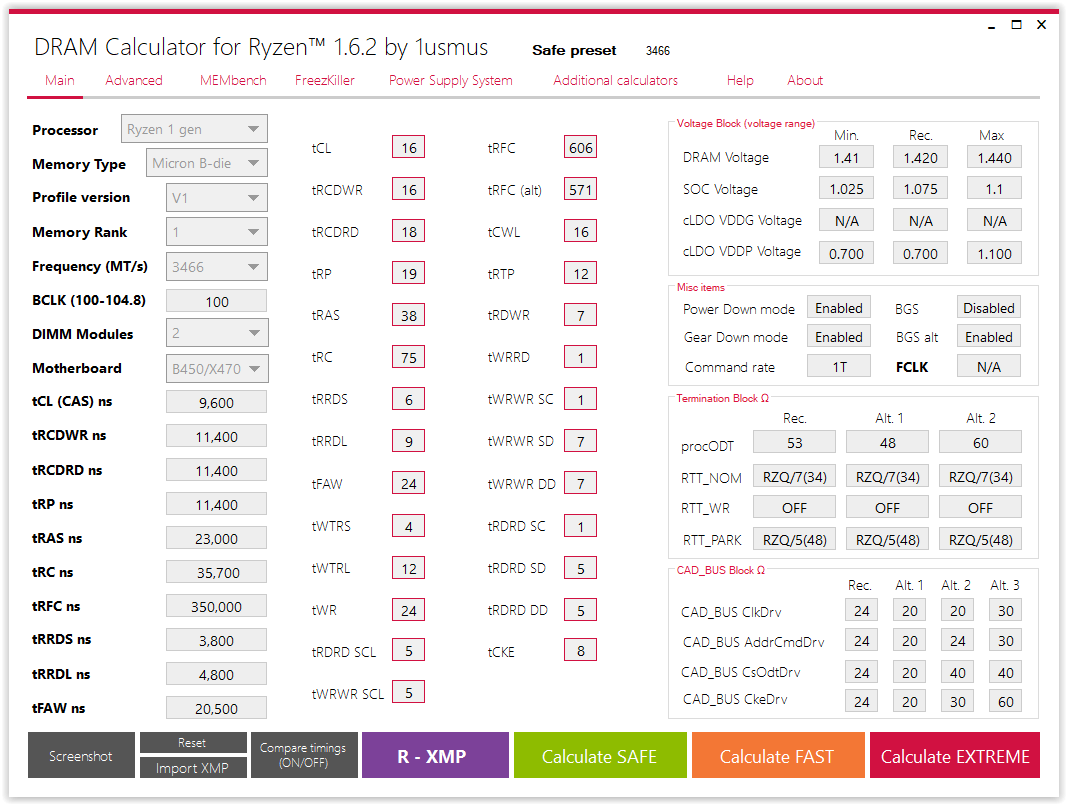Click DRAM Voltage Rec. value 1.420
Image resolution: width=1067 pixels, height=805 pixels.
(x=920, y=158)
